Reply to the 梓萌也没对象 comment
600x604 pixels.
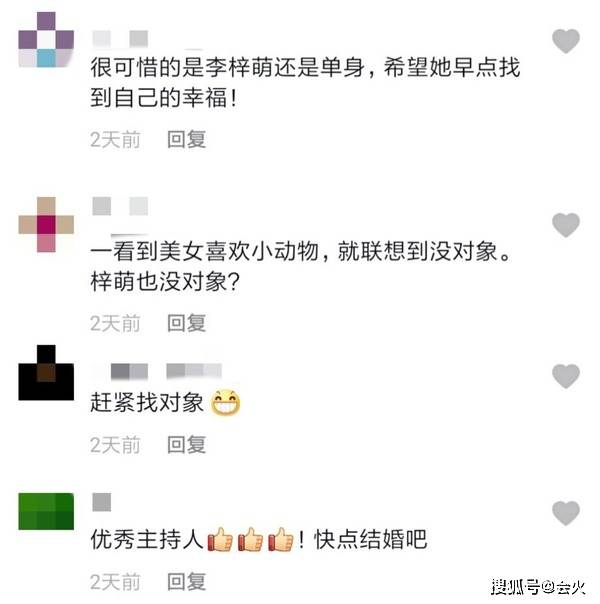[x=187, y=323]
